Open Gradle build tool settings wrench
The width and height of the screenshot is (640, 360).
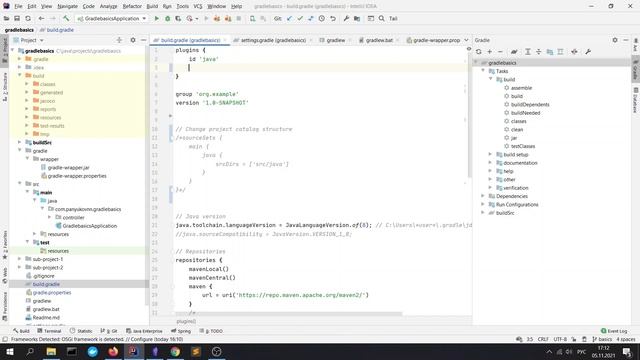588,52
